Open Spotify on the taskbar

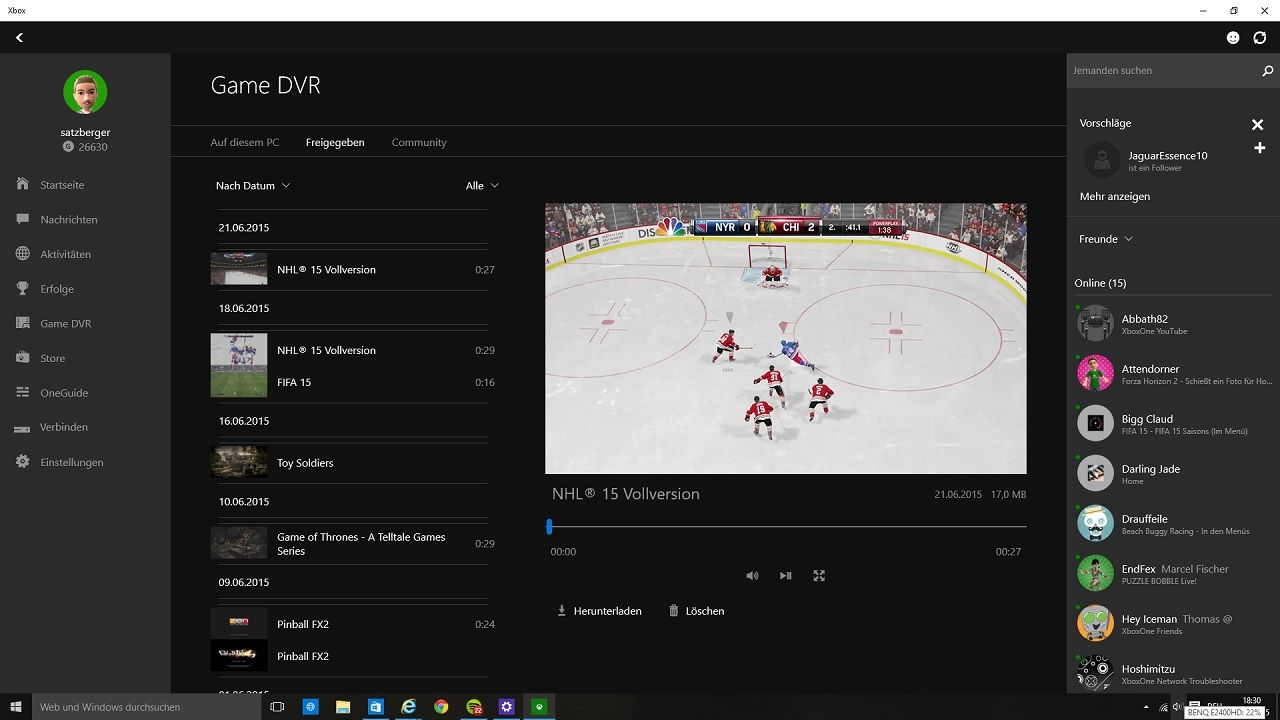[474, 707]
